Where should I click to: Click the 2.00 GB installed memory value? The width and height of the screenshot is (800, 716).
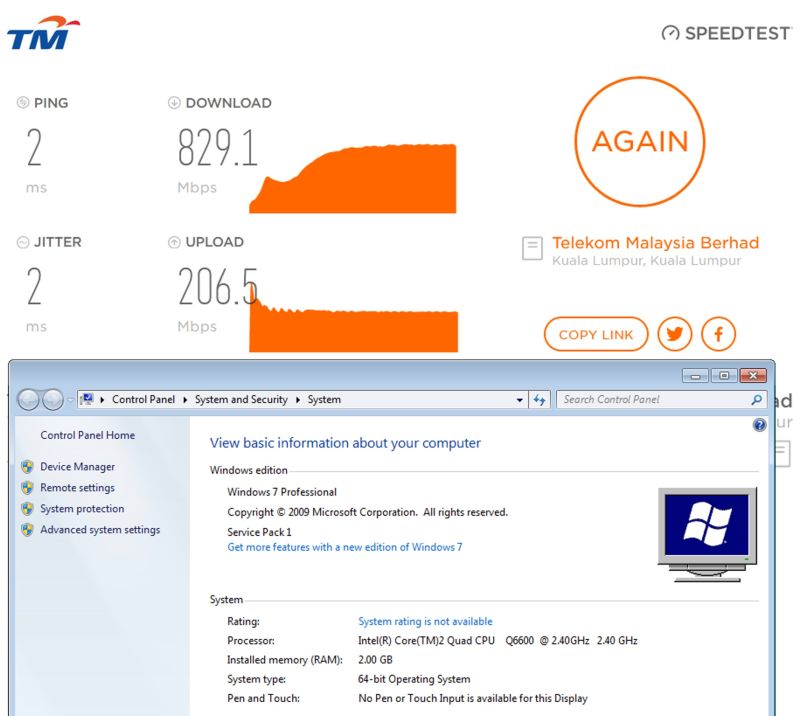pos(376,660)
